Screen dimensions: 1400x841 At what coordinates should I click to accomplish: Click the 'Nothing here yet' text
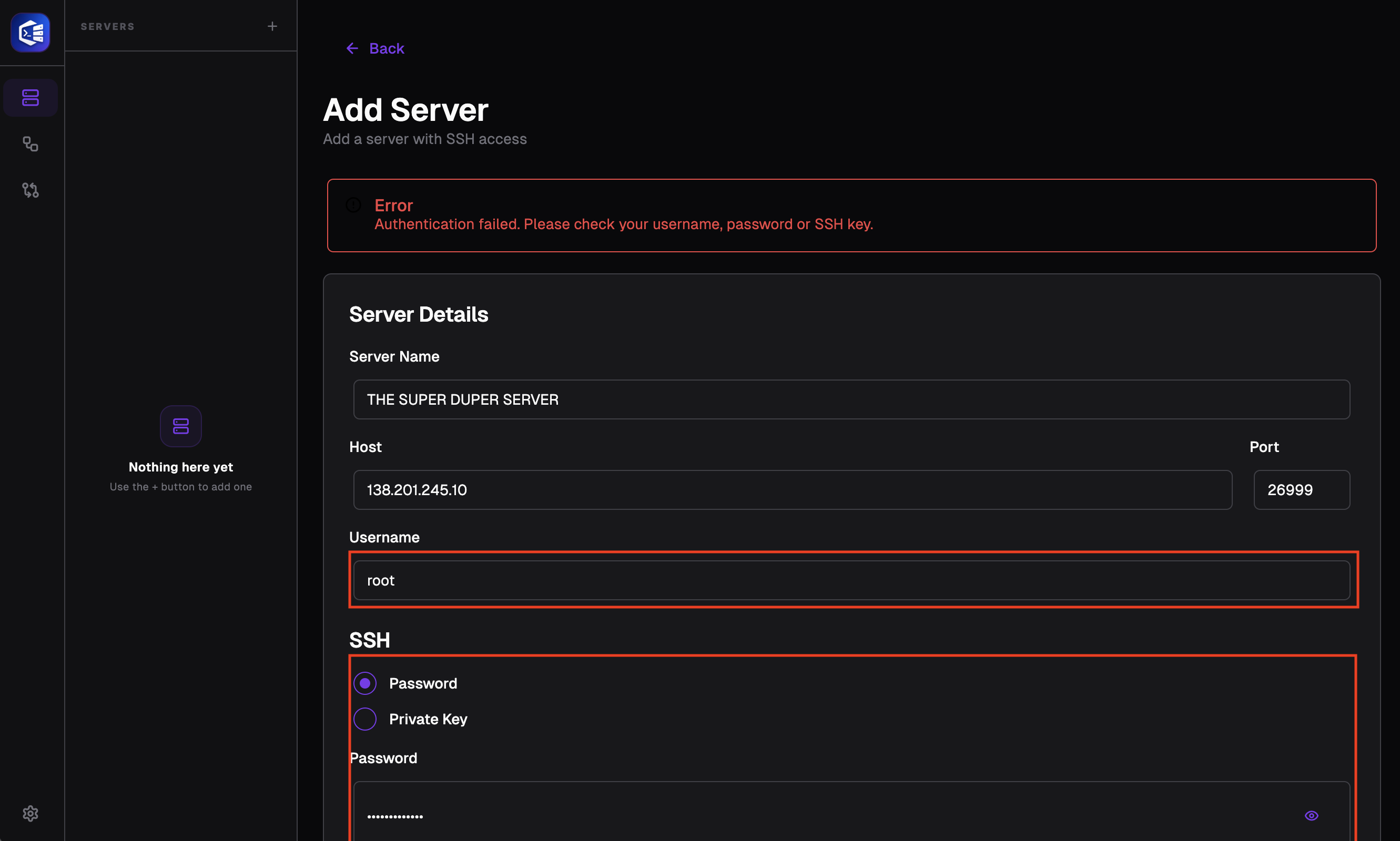[x=181, y=467]
